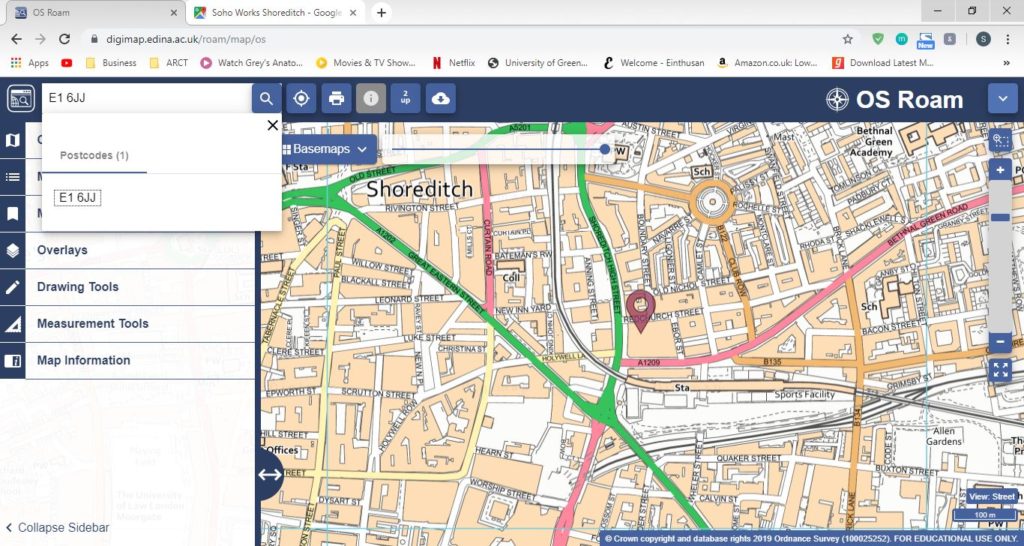1024x546 pixels.
Task: Click the cloud data download icon
Action: tap(441, 99)
